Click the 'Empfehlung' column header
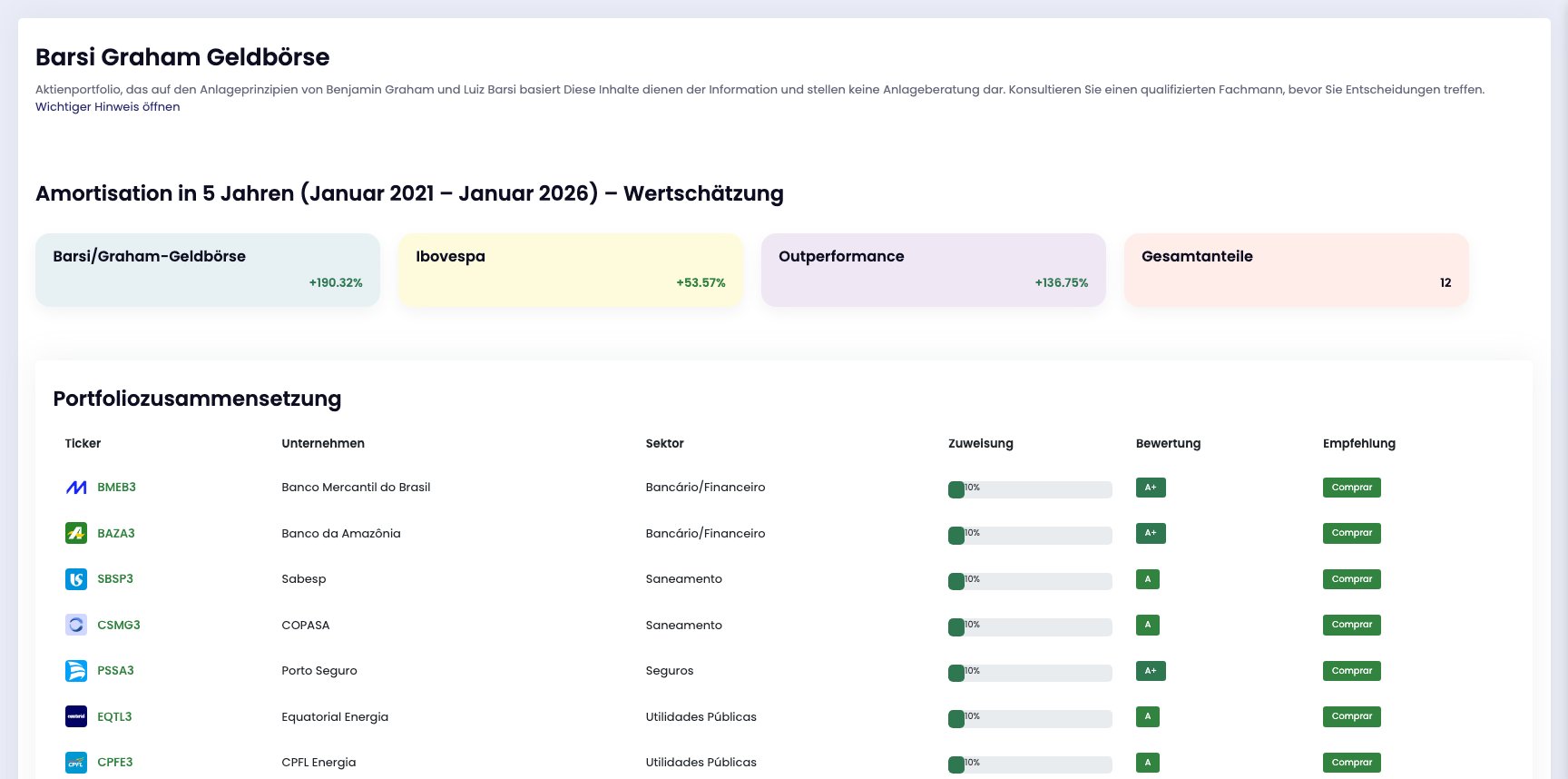 point(1359,443)
